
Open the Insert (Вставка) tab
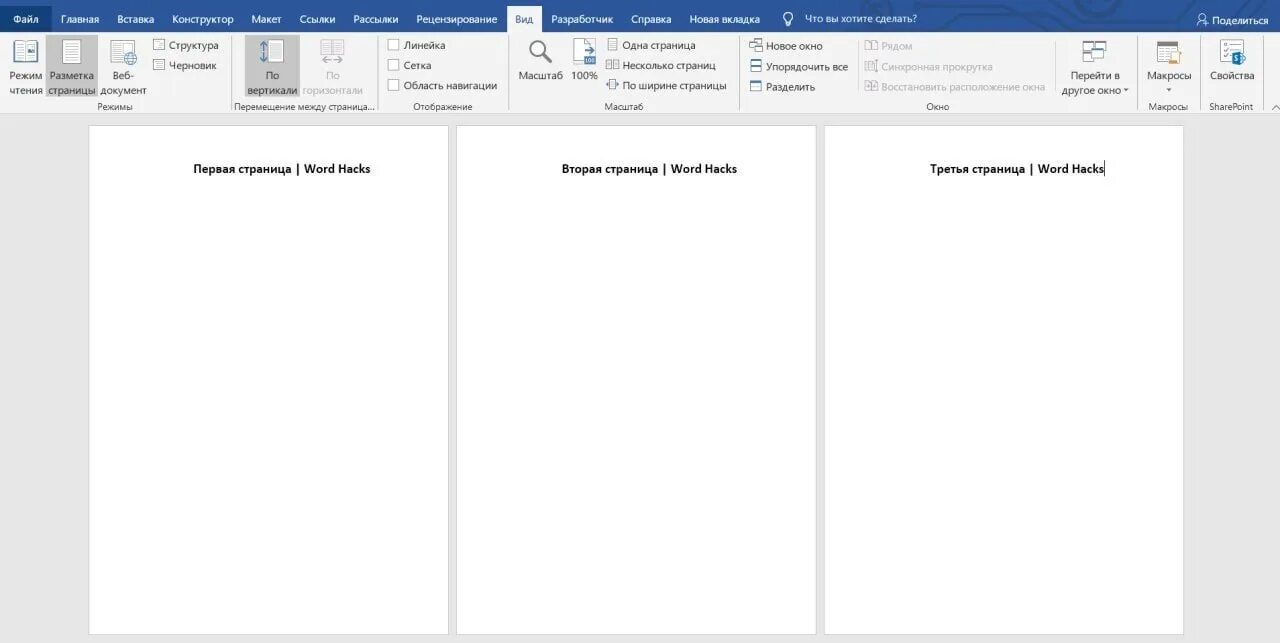[135, 19]
